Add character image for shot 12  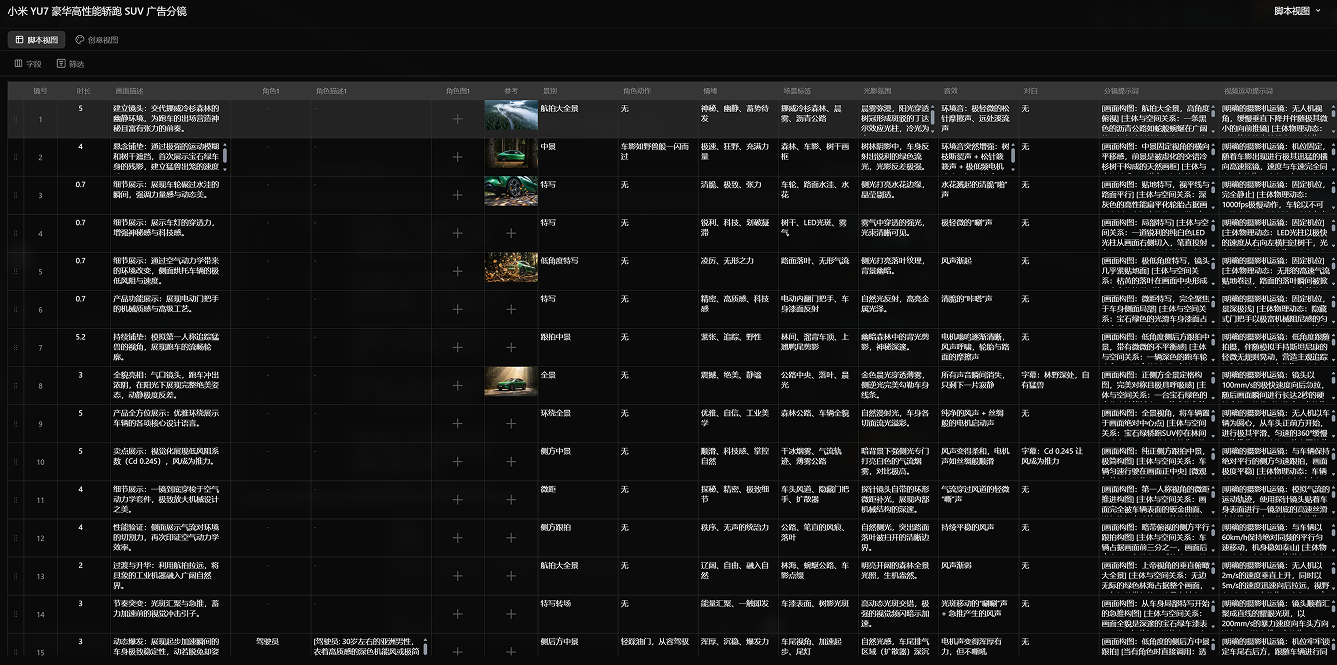coord(457,537)
